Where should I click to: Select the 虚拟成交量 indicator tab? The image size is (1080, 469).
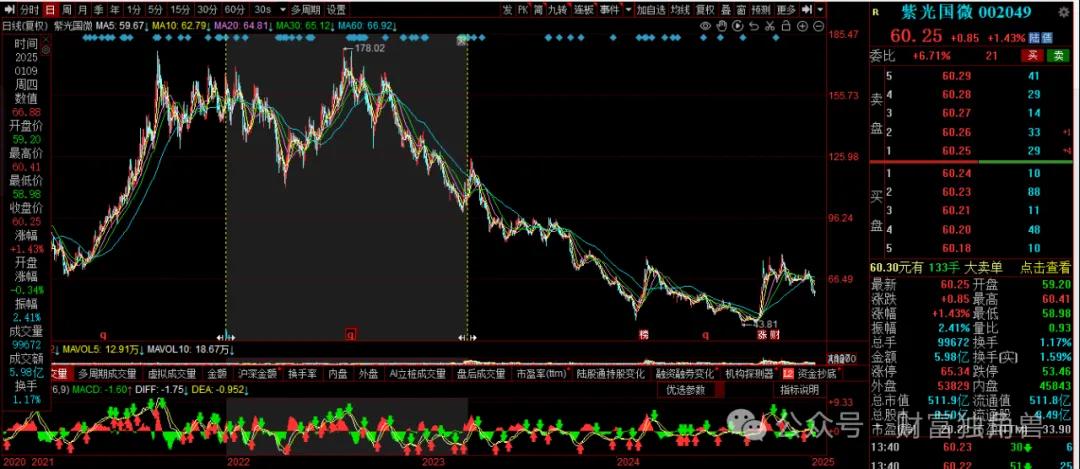(x=172, y=374)
